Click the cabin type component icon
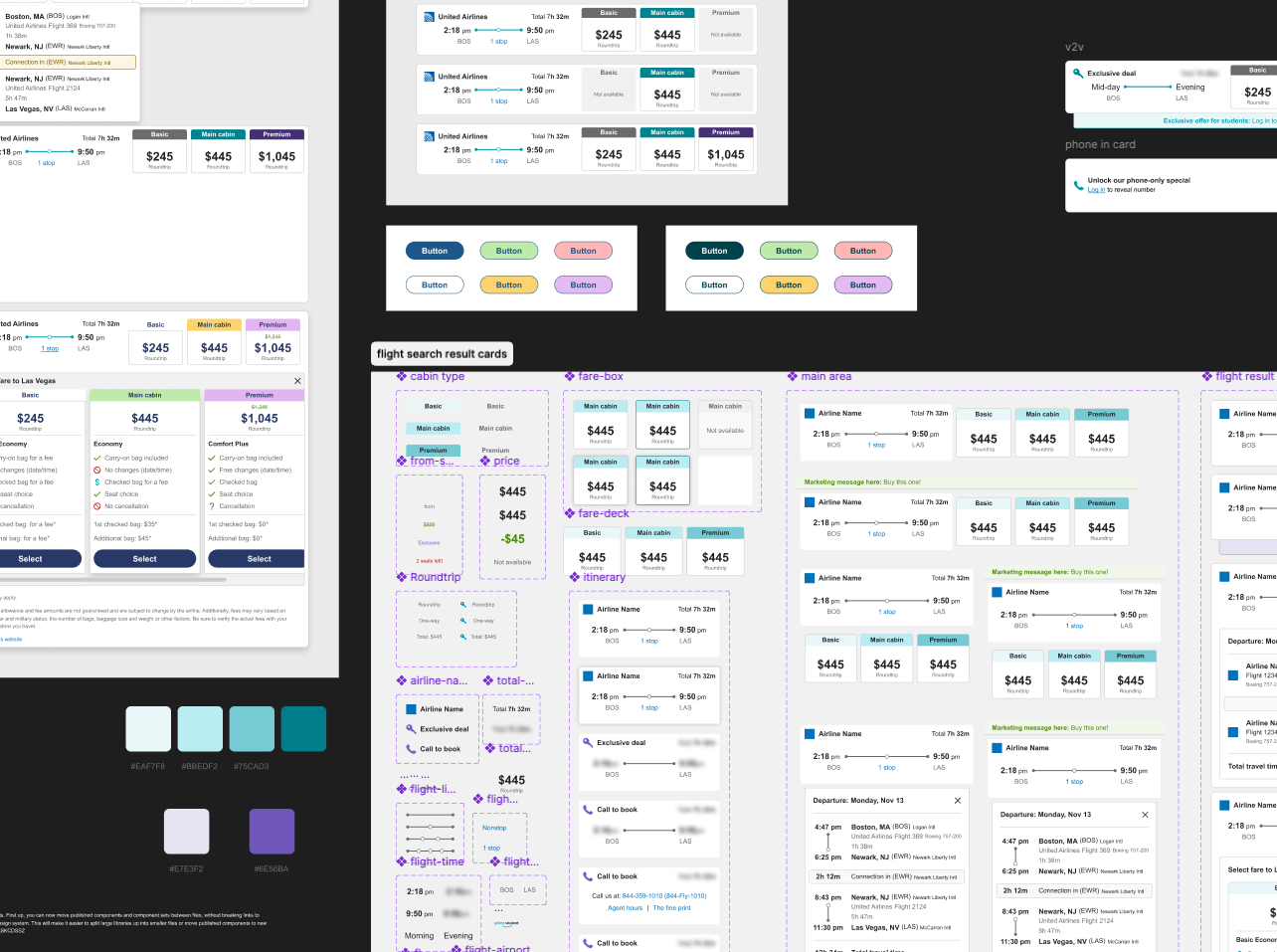The width and height of the screenshot is (1277, 952). pyautogui.click(x=402, y=376)
